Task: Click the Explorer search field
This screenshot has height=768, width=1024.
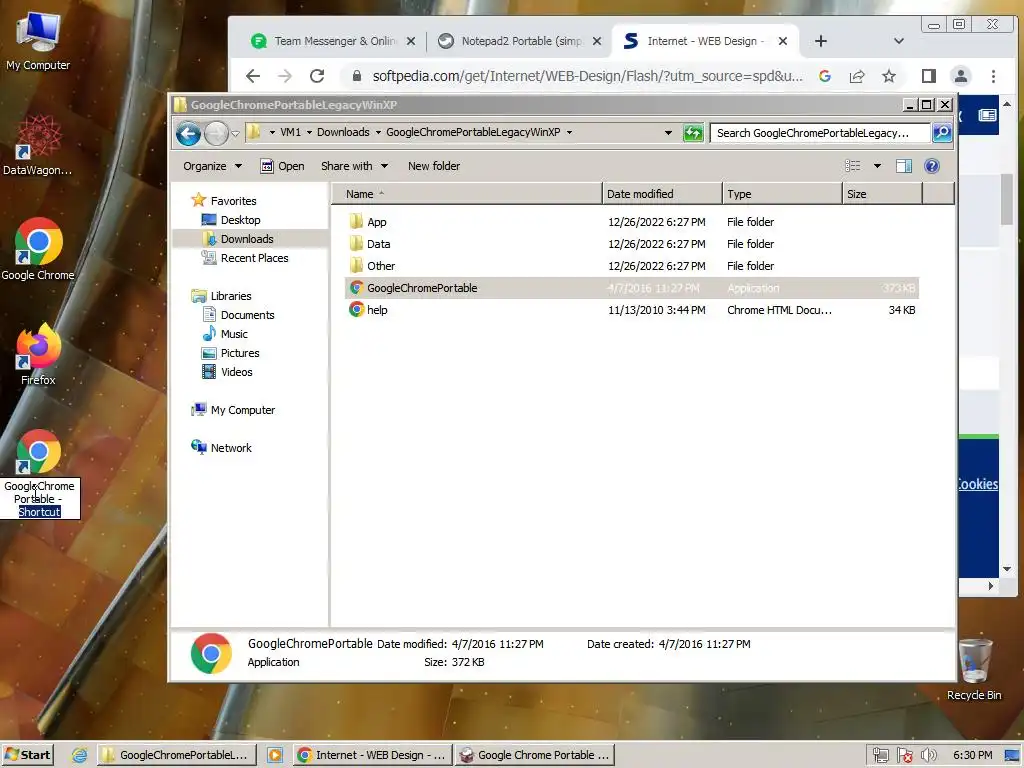Action: tap(820, 133)
